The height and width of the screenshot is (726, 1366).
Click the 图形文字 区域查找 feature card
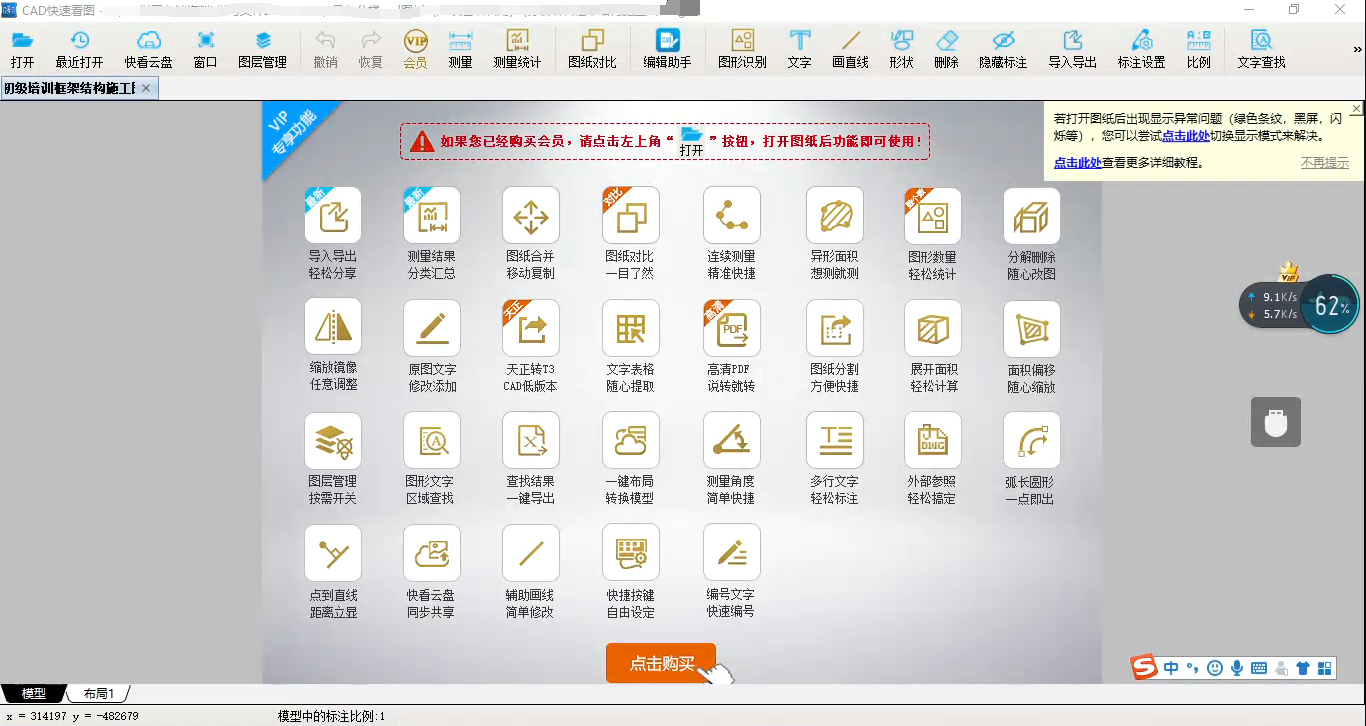click(x=432, y=459)
